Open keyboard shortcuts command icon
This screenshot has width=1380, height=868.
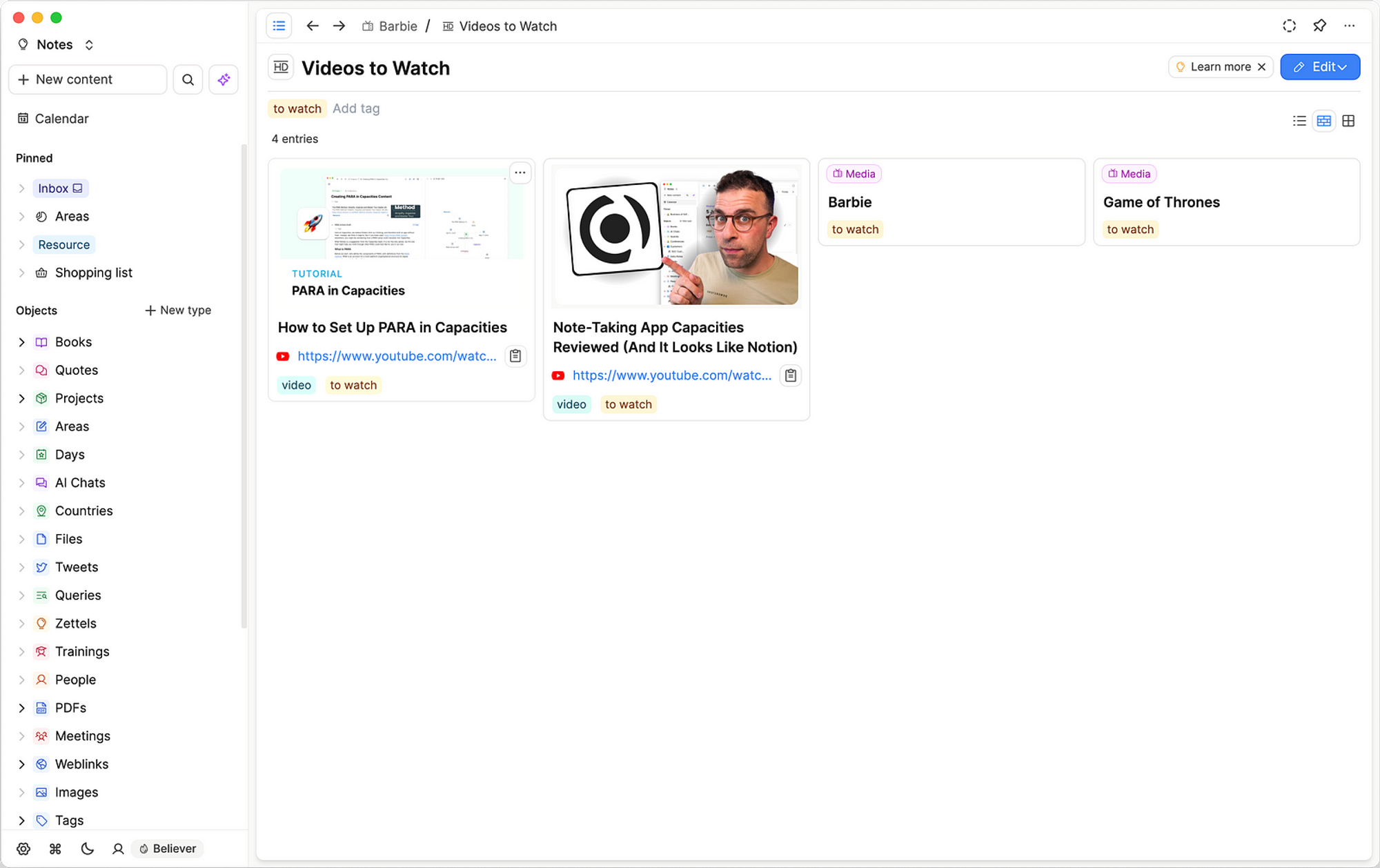pos(55,849)
